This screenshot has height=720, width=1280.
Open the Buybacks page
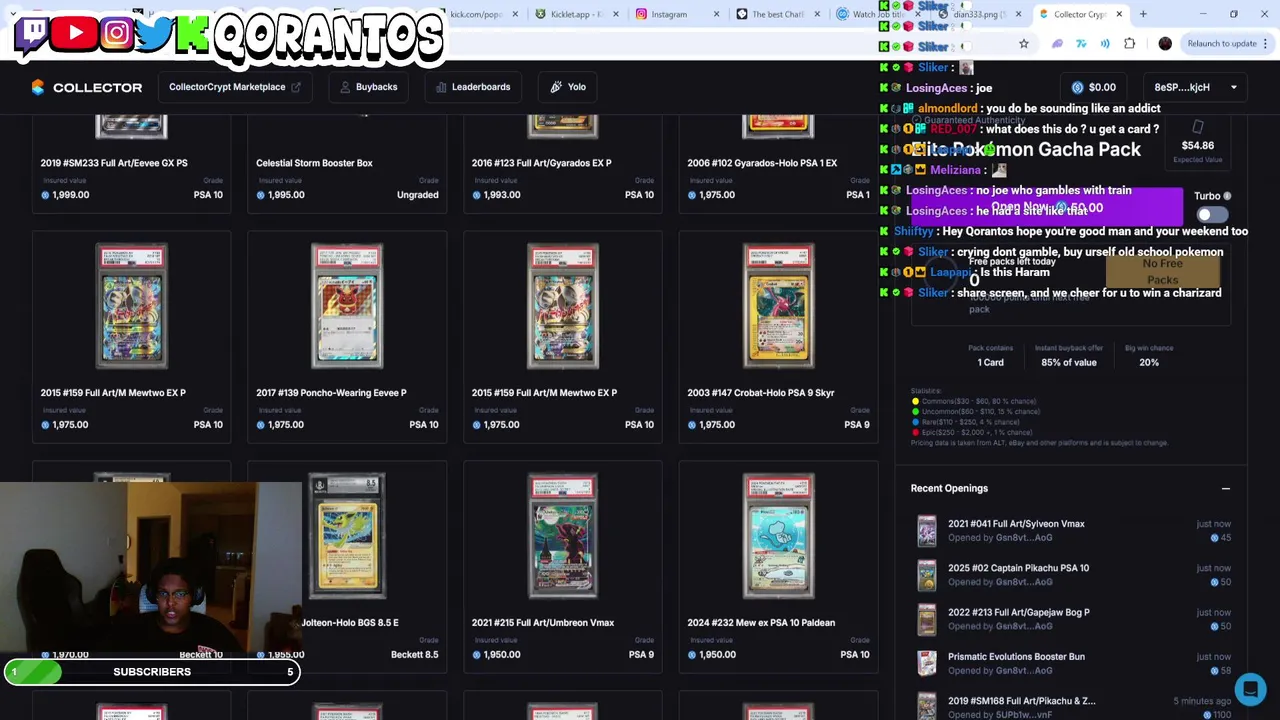[368, 87]
